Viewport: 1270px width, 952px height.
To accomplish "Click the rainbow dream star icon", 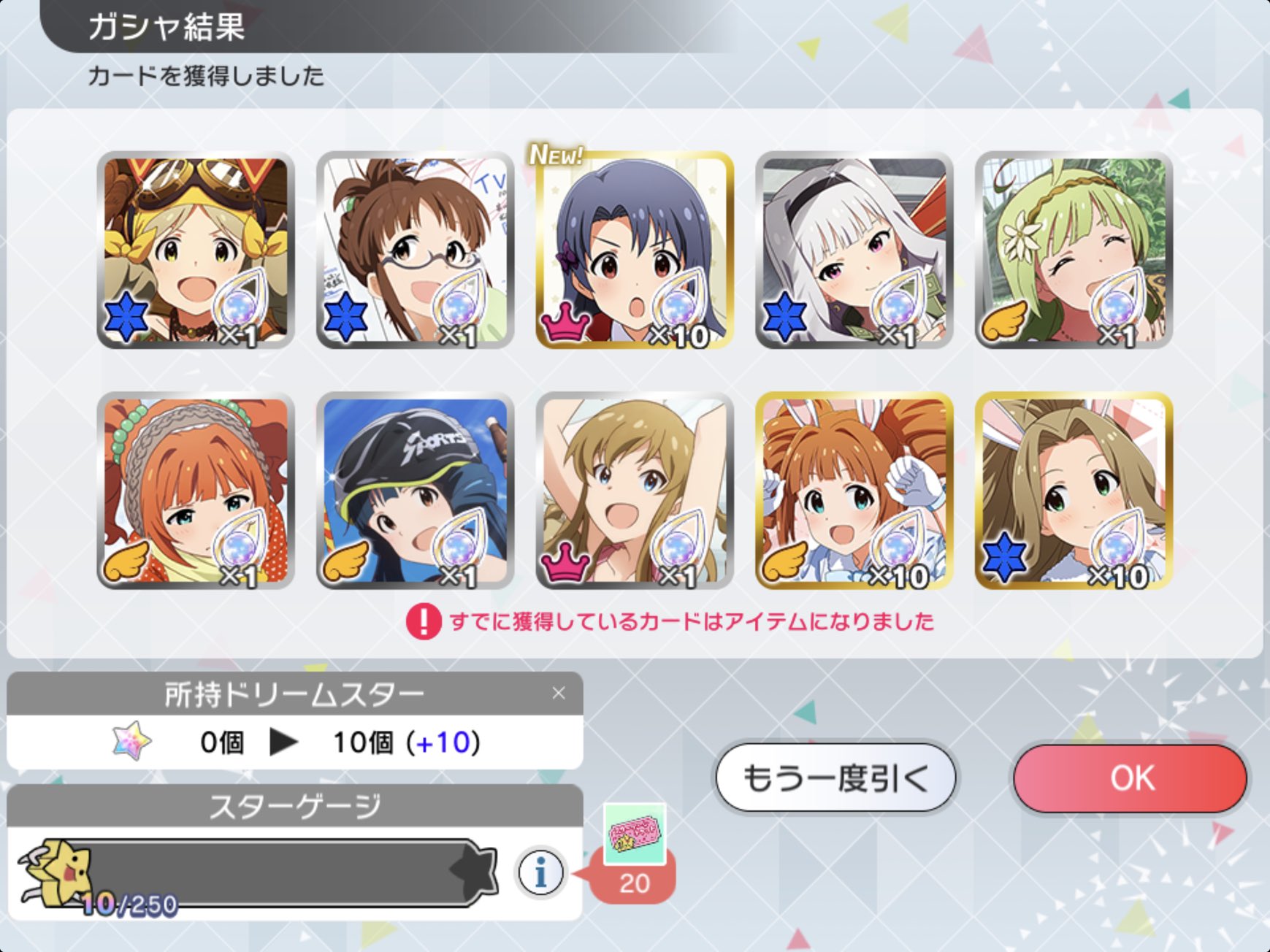I will pyautogui.click(x=132, y=742).
